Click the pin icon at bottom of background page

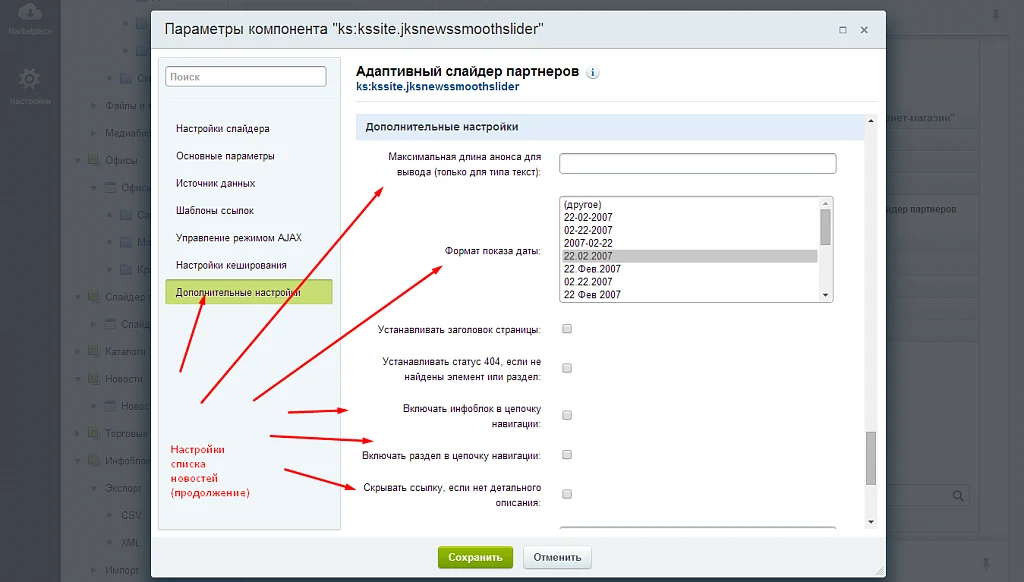pyautogui.click(x=986, y=563)
